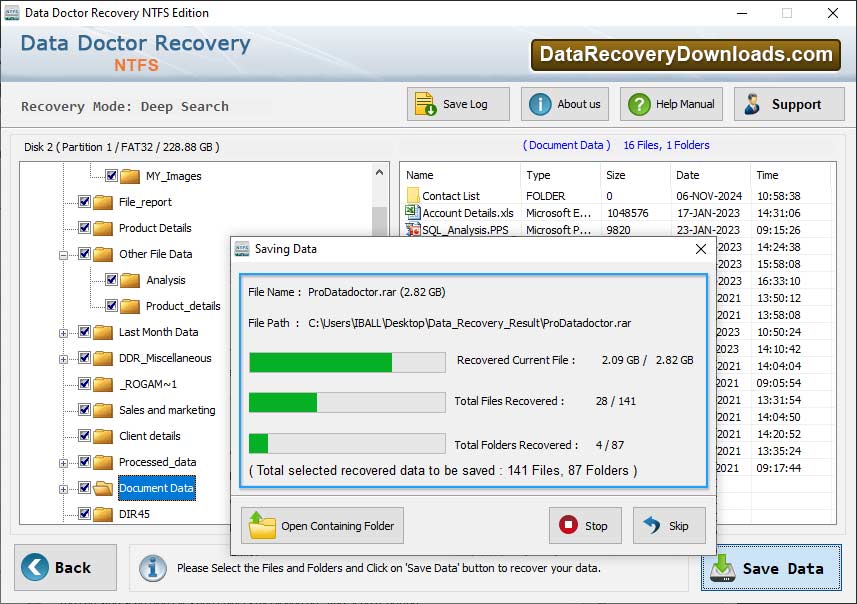Uncheck the Analysis checkbox
857x604 pixels.
tap(111, 279)
